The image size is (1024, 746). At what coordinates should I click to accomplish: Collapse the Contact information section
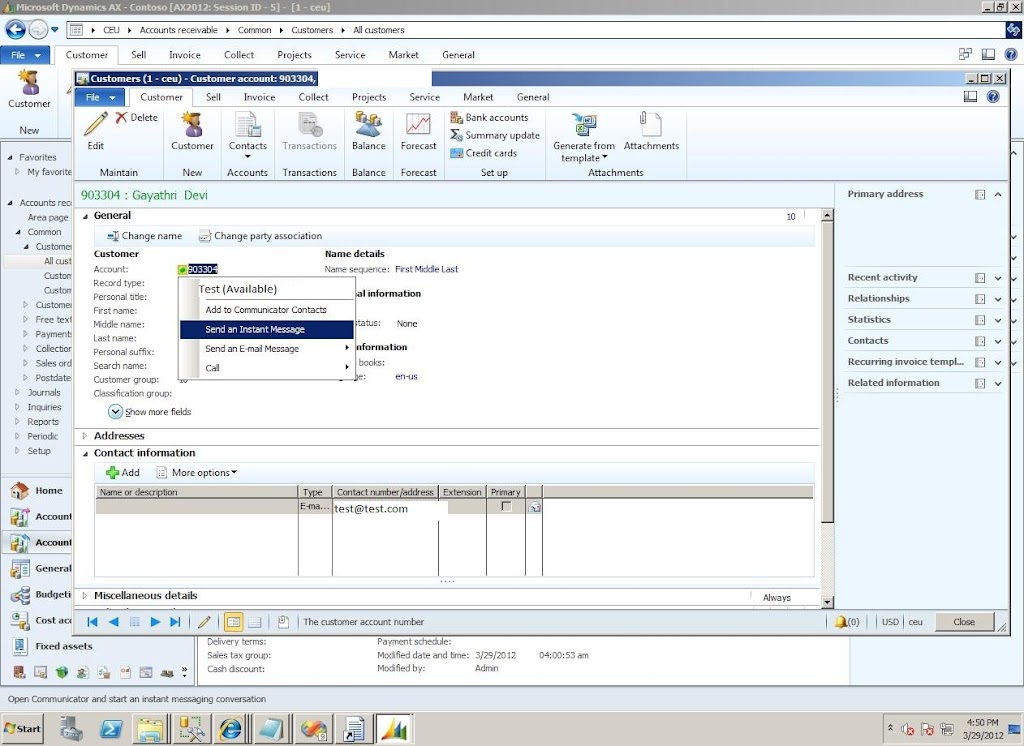coord(86,453)
